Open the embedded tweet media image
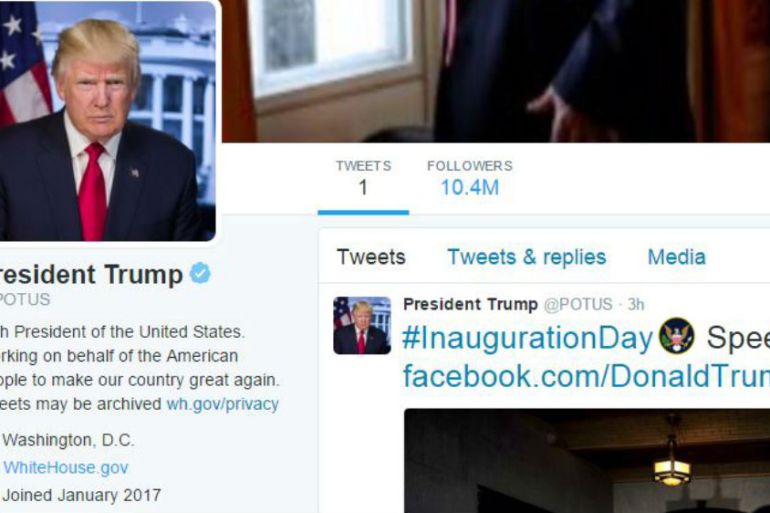The height and width of the screenshot is (513, 770). point(587,460)
